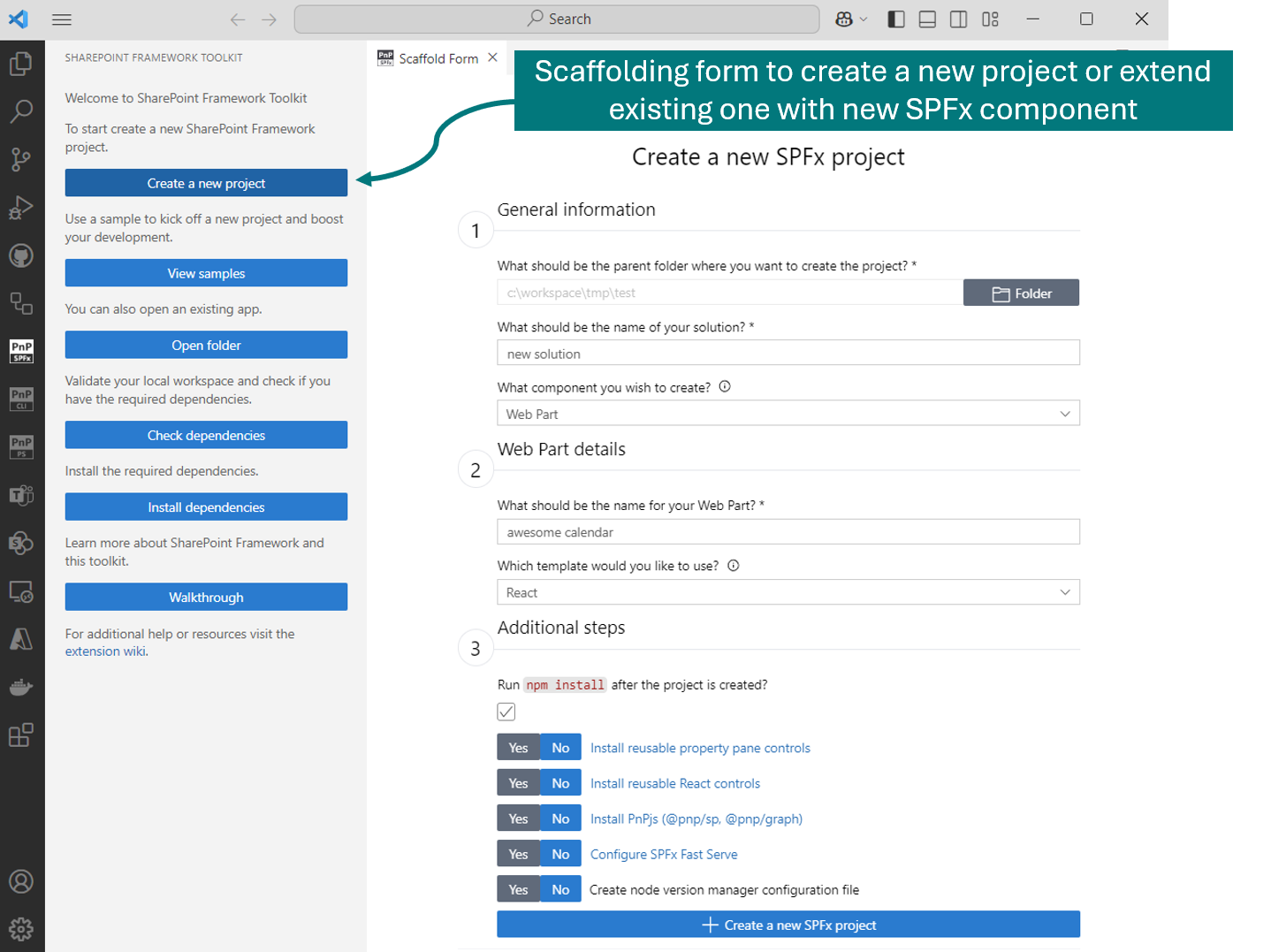Viewport: 1271px width, 952px height.
Task: Open Install reusable React controls link
Action: pyautogui.click(x=675, y=783)
